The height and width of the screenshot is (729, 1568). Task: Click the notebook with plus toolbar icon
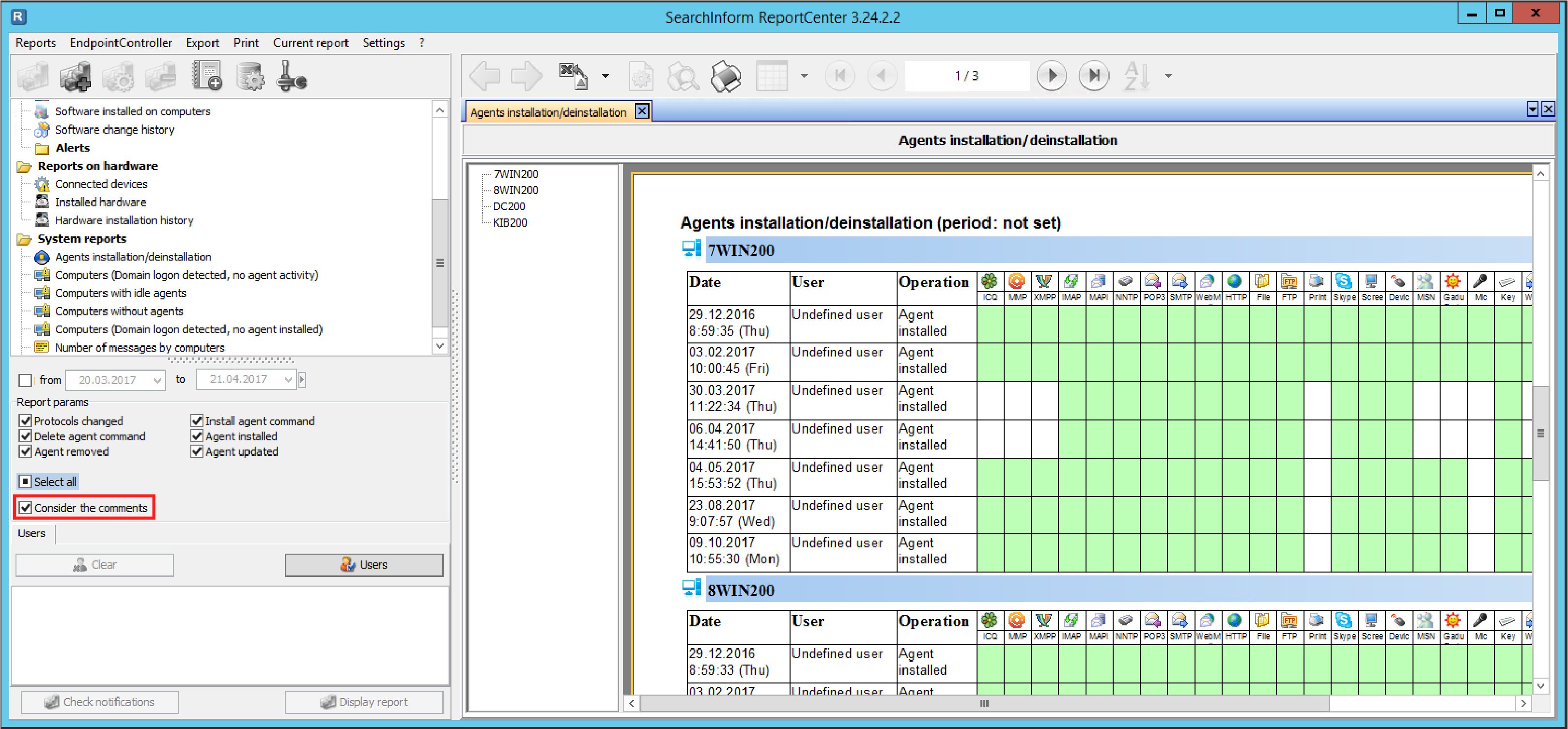click(207, 77)
